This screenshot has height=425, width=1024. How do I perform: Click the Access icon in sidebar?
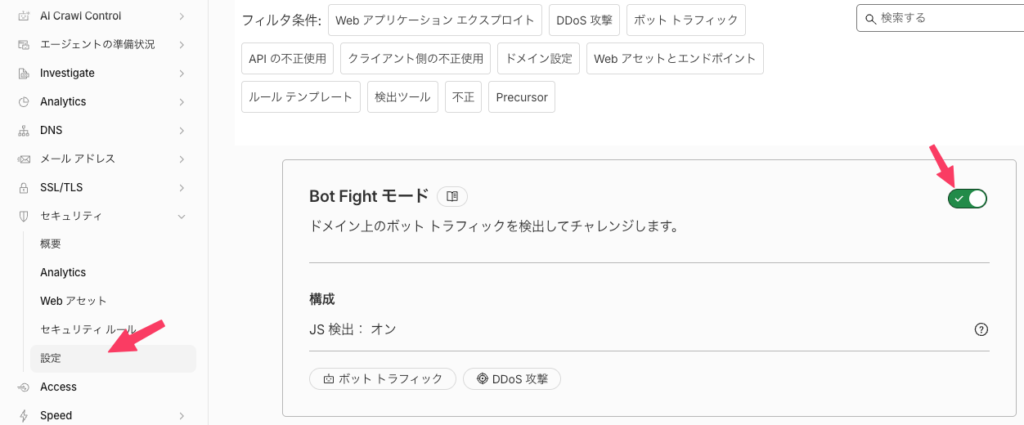[24, 387]
